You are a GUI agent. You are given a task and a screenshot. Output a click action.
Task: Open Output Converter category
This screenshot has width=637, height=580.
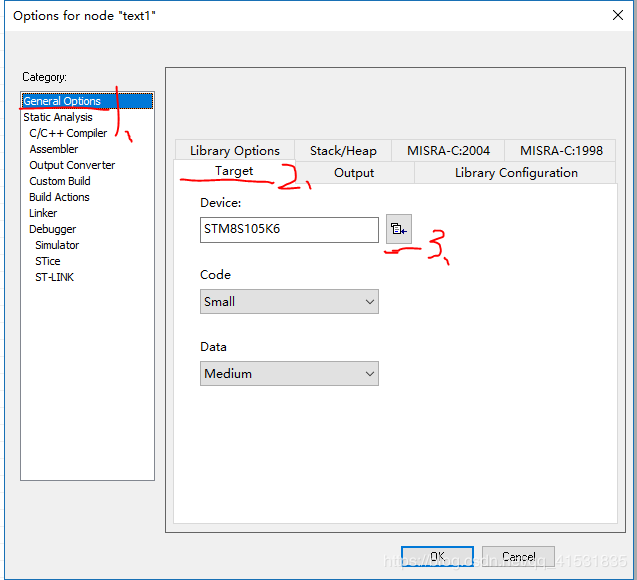(x=72, y=165)
